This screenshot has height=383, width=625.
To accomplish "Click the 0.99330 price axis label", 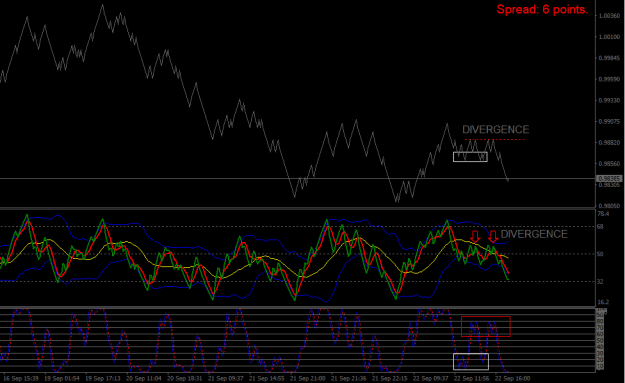I will [x=609, y=100].
